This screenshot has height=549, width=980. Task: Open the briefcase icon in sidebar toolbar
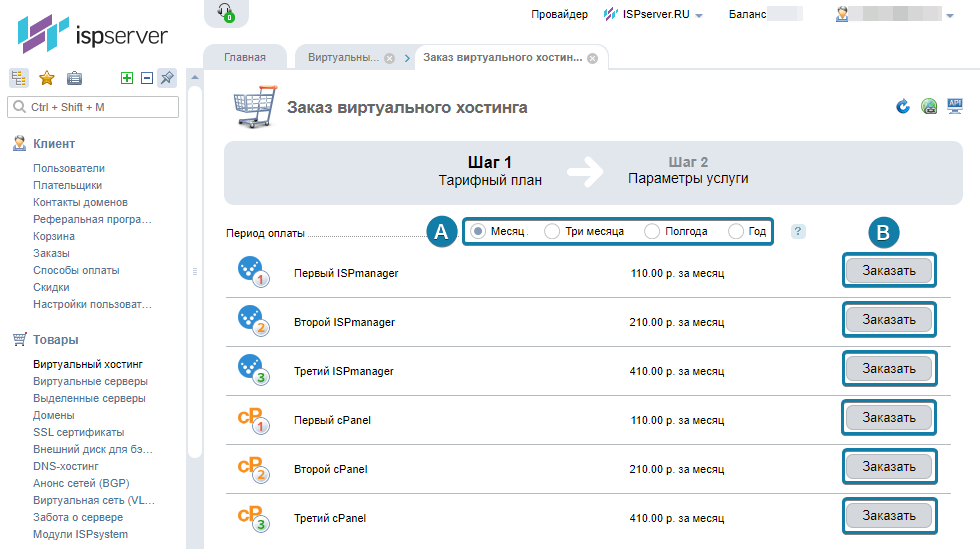[x=74, y=78]
